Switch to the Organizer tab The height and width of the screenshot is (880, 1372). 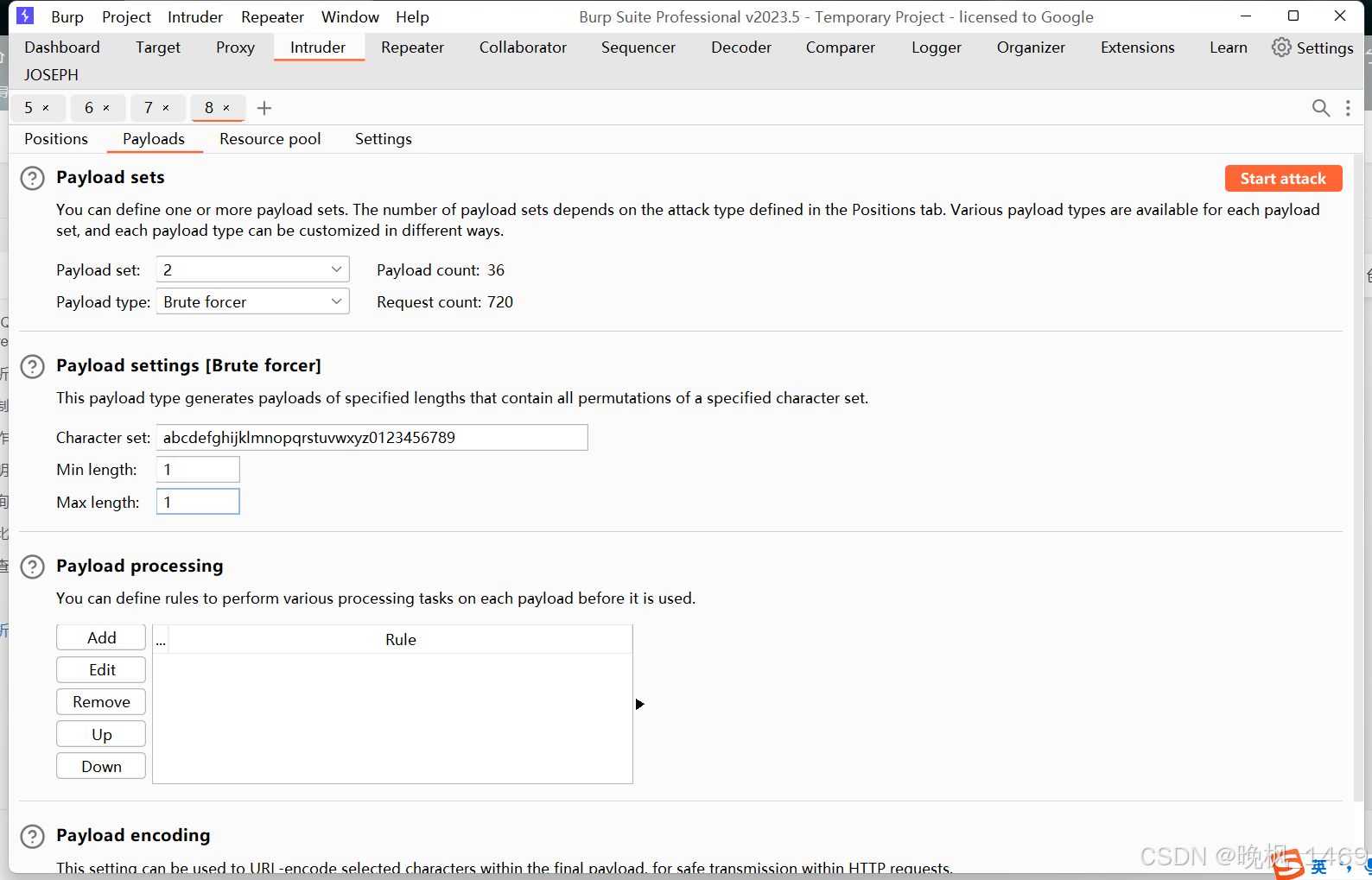pos(1031,47)
